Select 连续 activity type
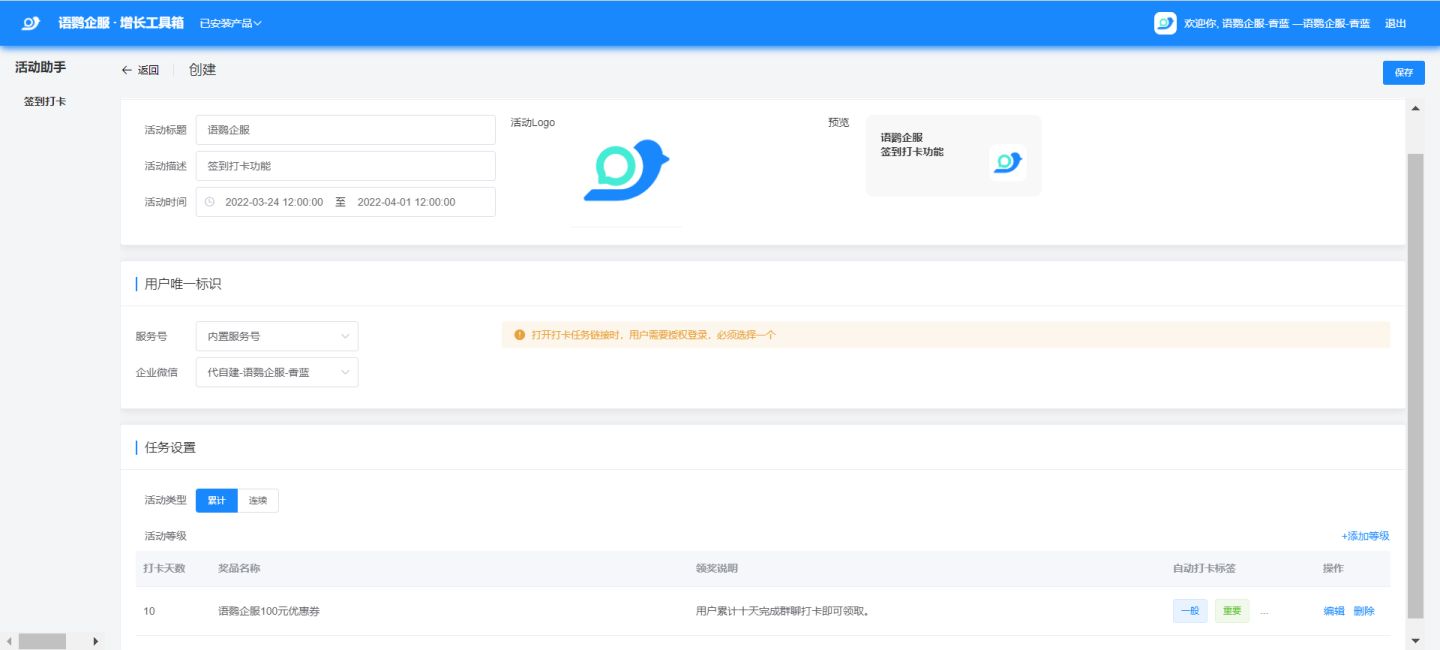This screenshot has height=650, width=1440. tap(258, 500)
